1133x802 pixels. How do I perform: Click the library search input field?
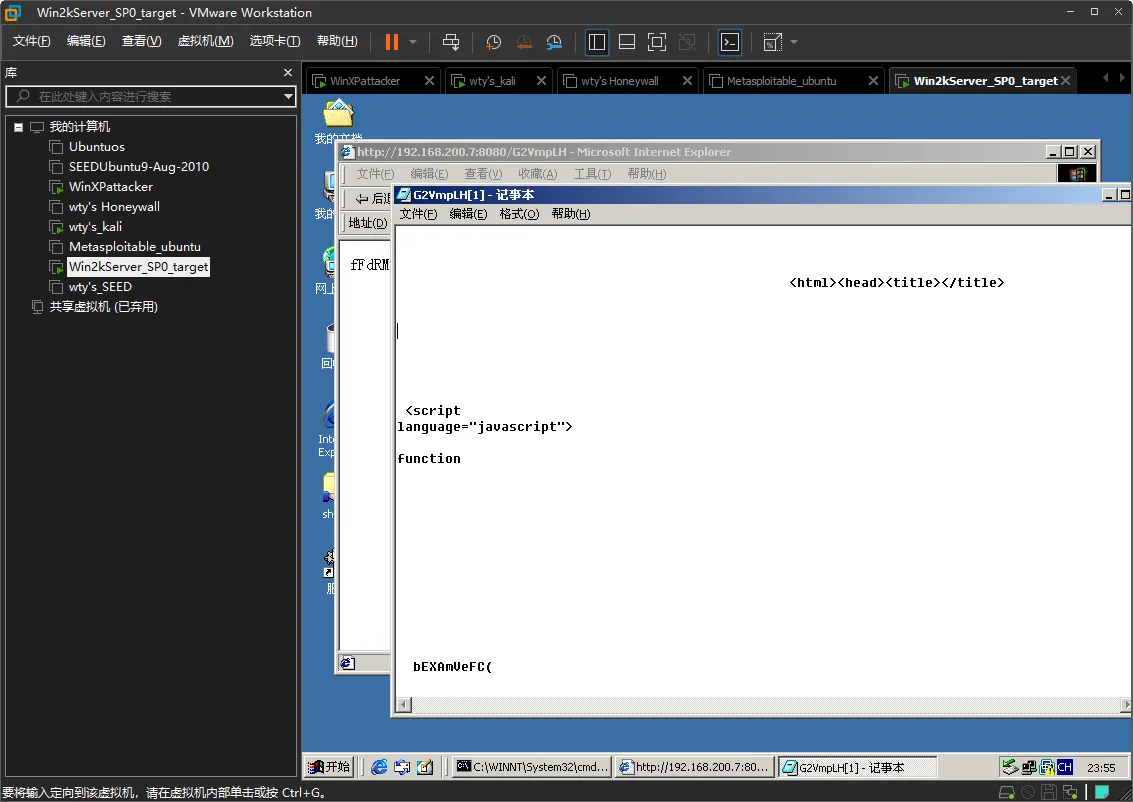145,96
